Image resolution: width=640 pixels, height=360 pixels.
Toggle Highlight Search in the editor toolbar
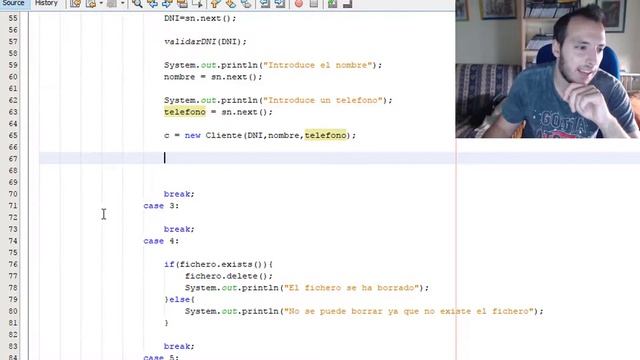tap(182, 4)
